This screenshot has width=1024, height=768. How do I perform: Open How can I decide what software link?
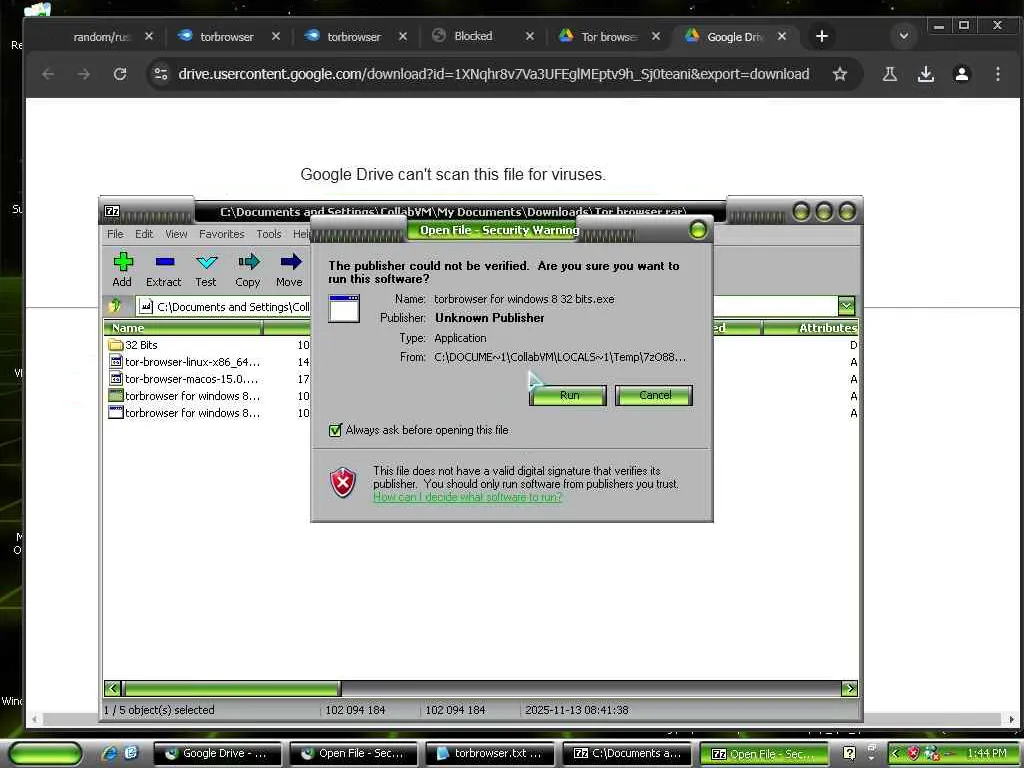pos(468,497)
